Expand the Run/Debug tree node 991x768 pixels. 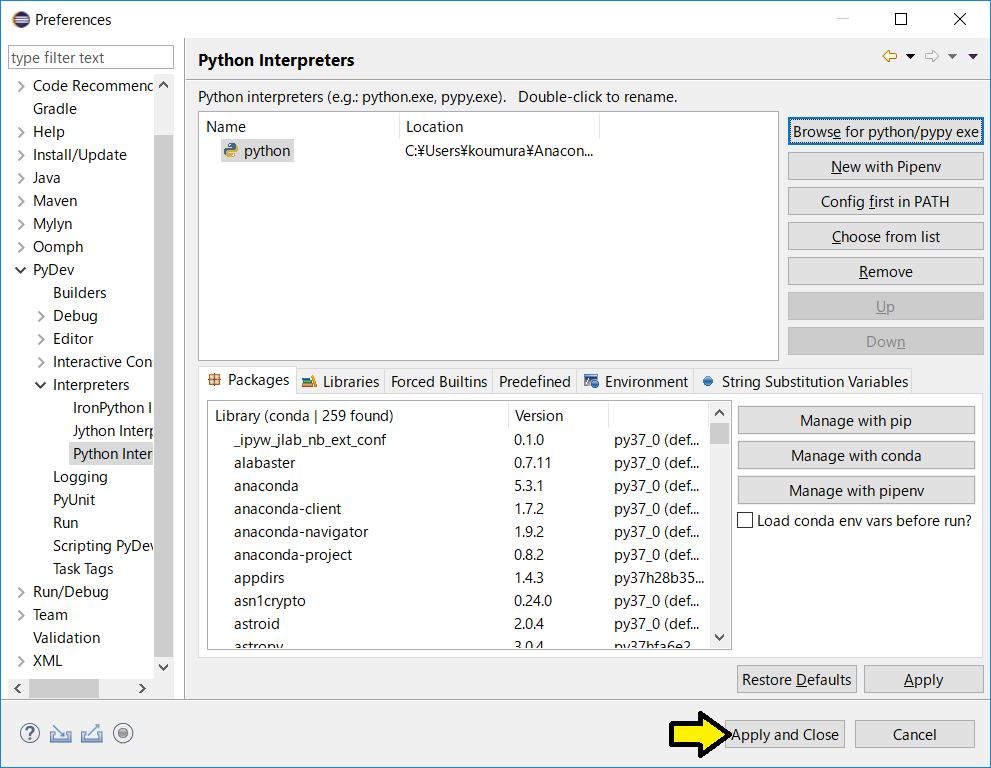21,592
